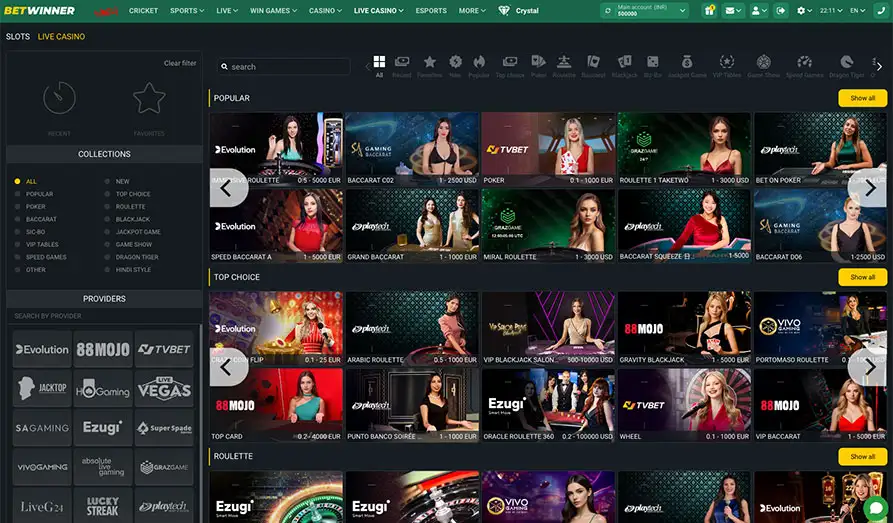Select the Top Choice category icon
The height and width of the screenshot is (523, 893).
tap(510, 62)
